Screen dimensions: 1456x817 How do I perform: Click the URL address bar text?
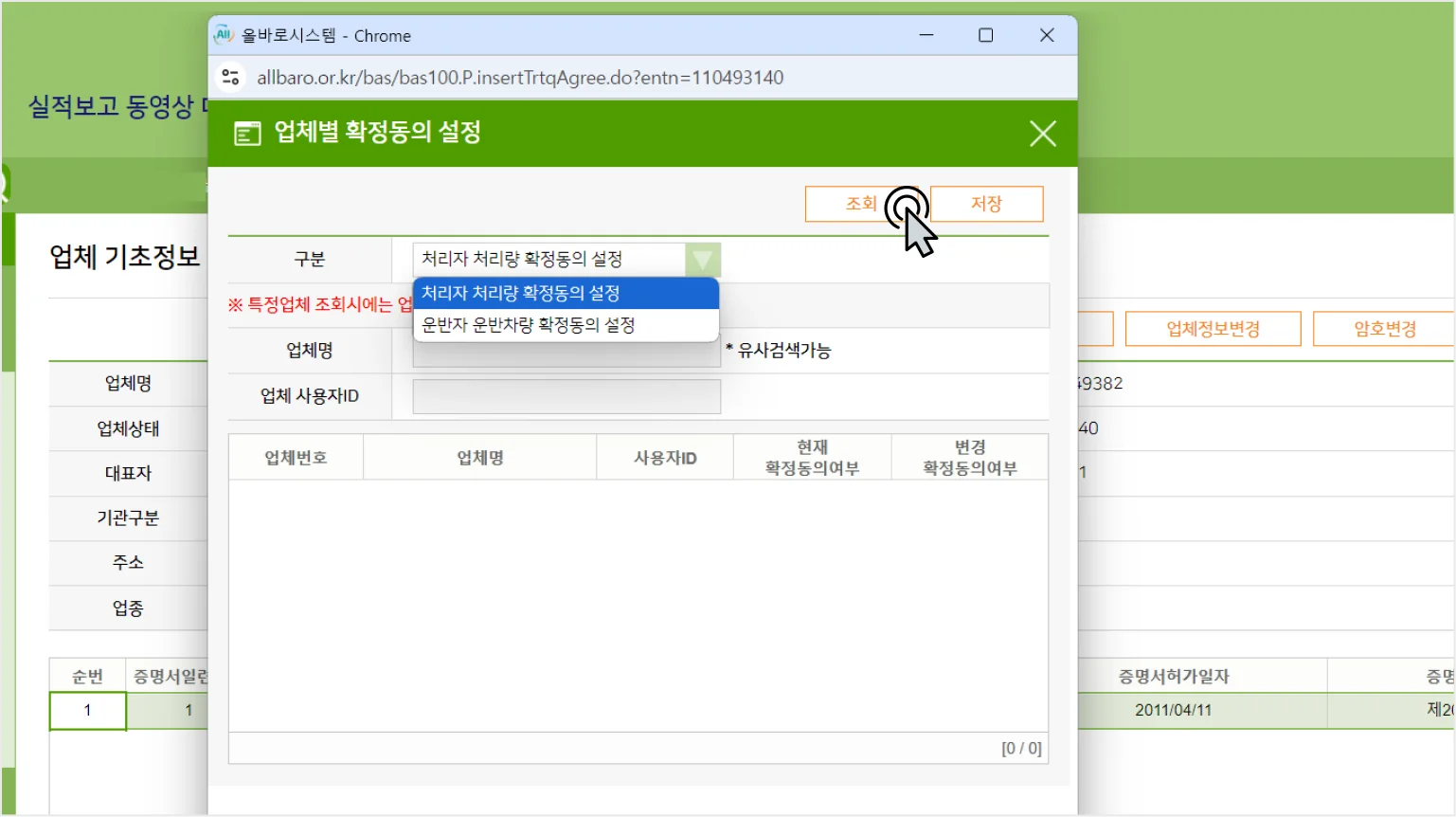click(x=520, y=78)
